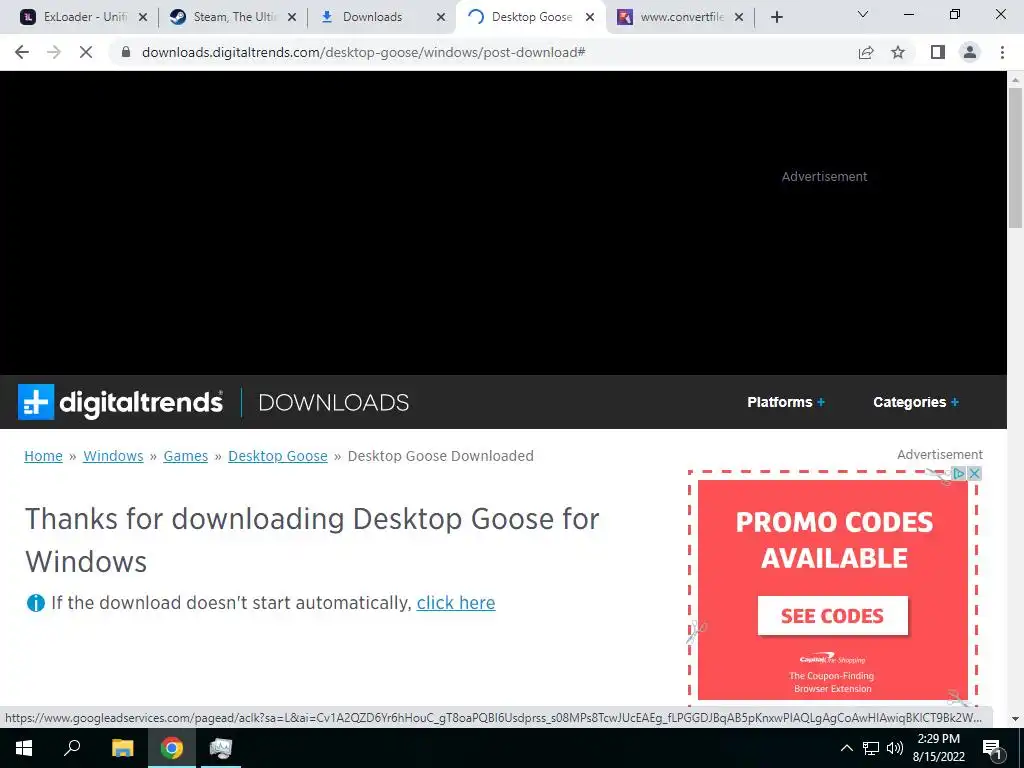Stop loading the page with X icon

point(86,52)
